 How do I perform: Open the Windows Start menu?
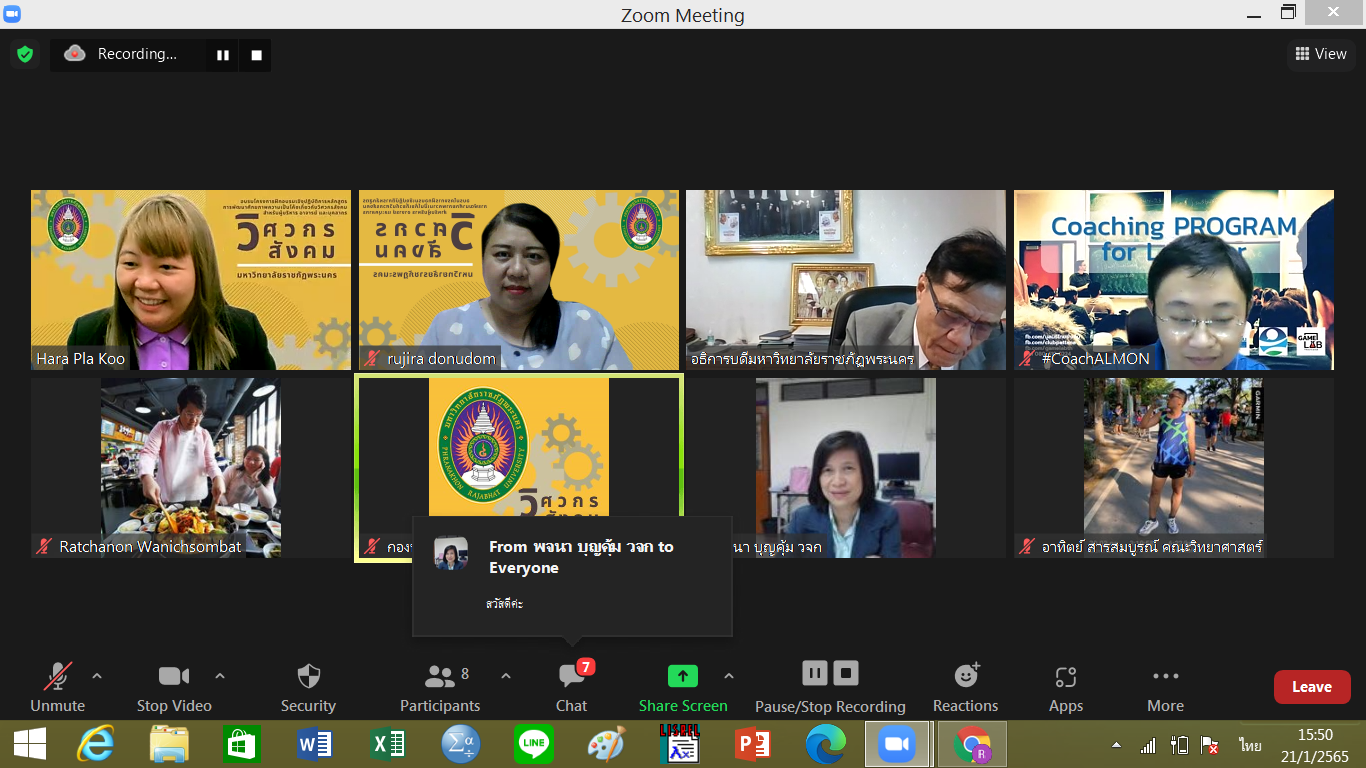pos(30,744)
